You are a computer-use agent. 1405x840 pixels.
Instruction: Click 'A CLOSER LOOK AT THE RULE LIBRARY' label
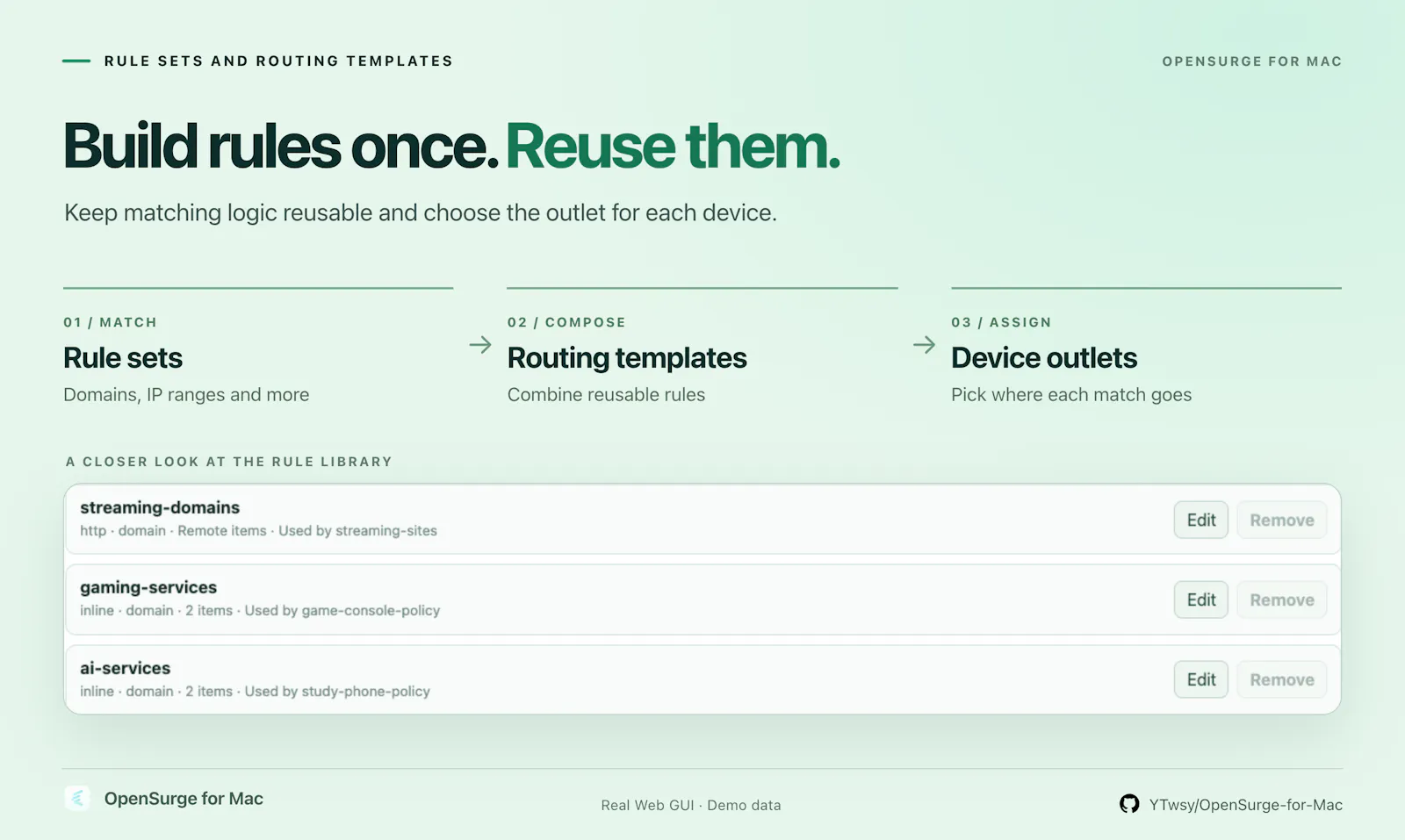(228, 462)
